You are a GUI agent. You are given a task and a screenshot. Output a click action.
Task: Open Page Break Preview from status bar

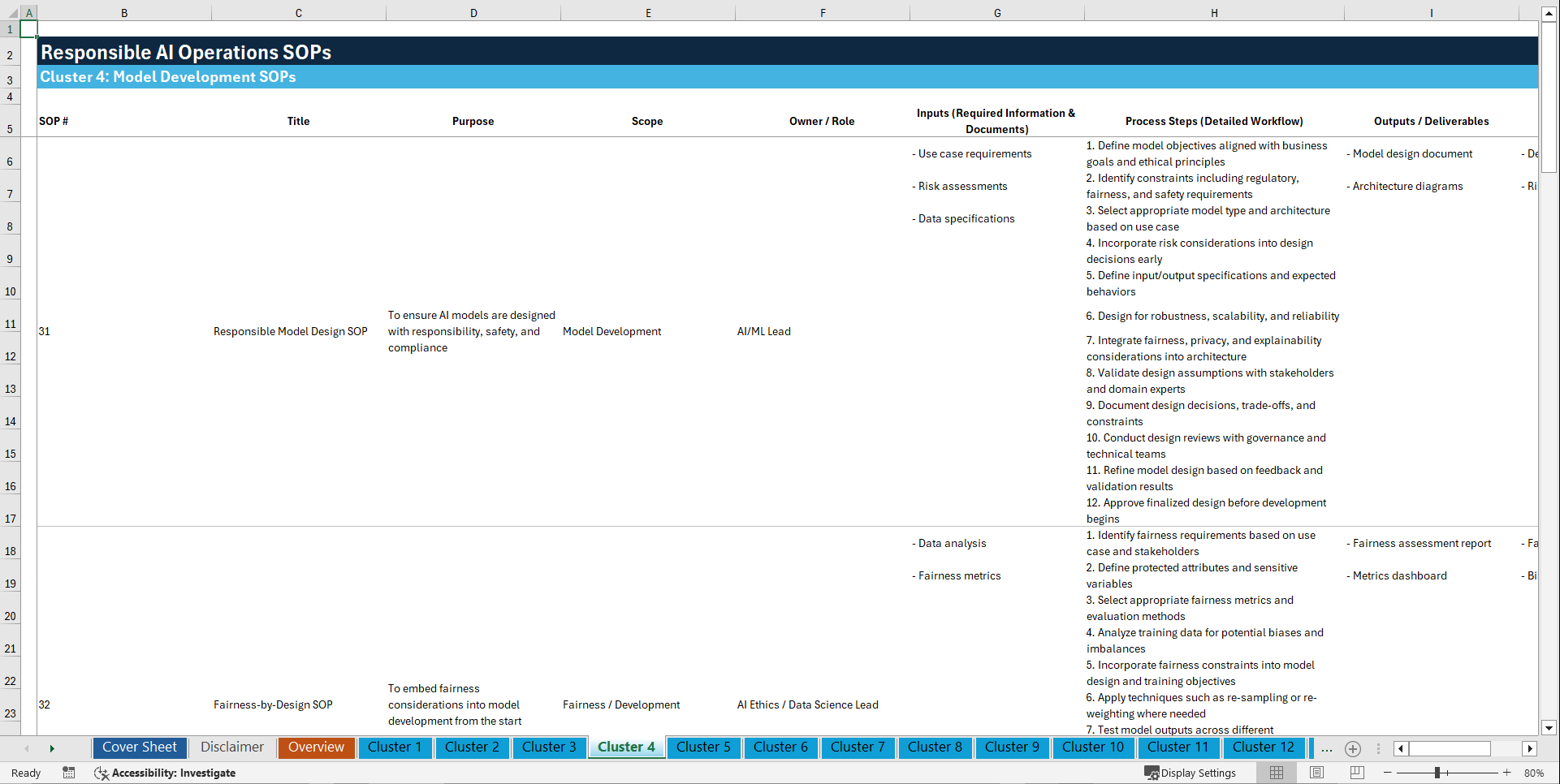(1356, 773)
